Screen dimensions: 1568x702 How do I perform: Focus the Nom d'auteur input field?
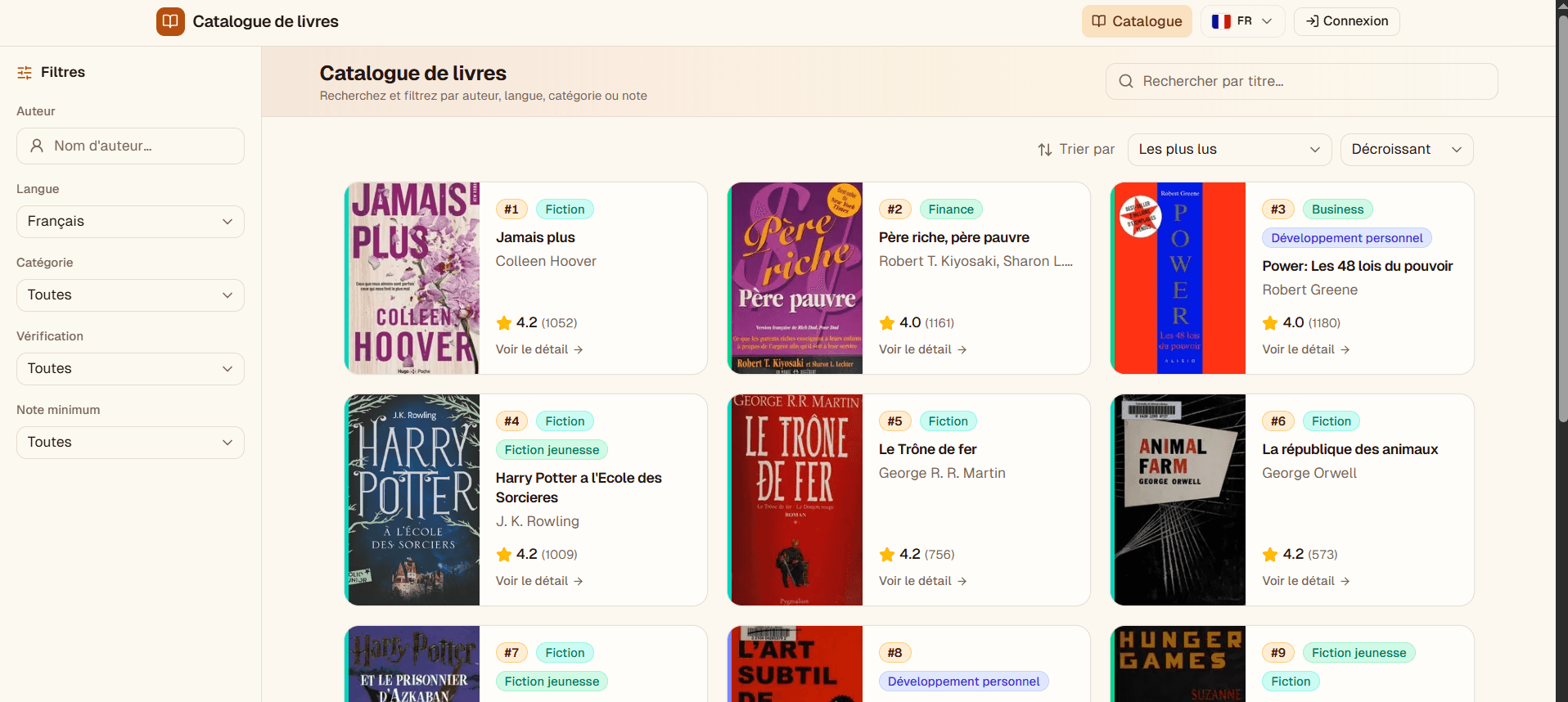(x=130, y=146)
